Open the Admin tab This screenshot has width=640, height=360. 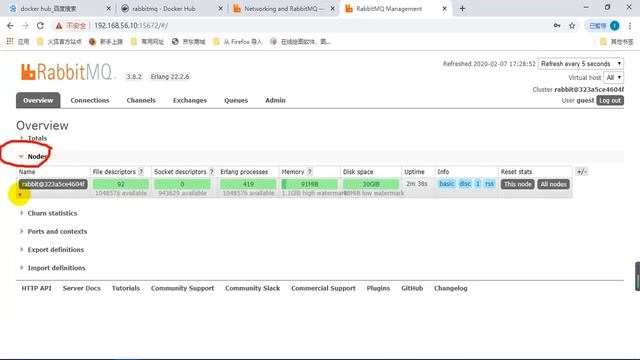tap(276, 100)
